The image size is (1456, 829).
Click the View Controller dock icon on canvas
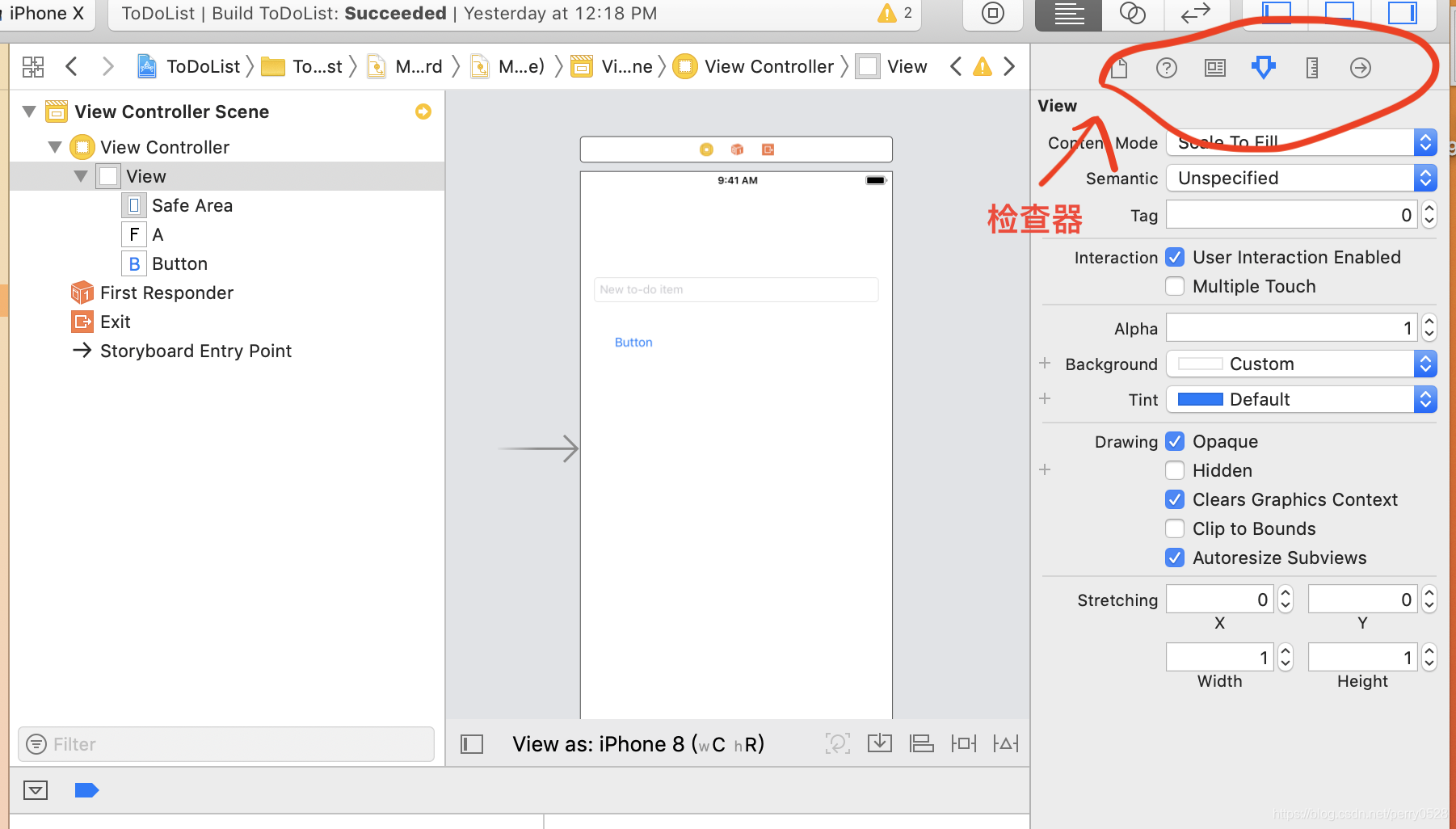point(706,149)
